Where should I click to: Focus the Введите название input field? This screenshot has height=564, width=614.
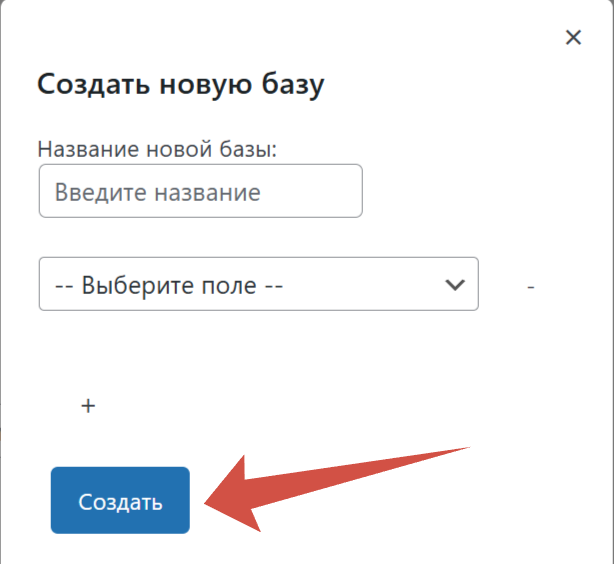pyautogui.click(x=200, y=191)
